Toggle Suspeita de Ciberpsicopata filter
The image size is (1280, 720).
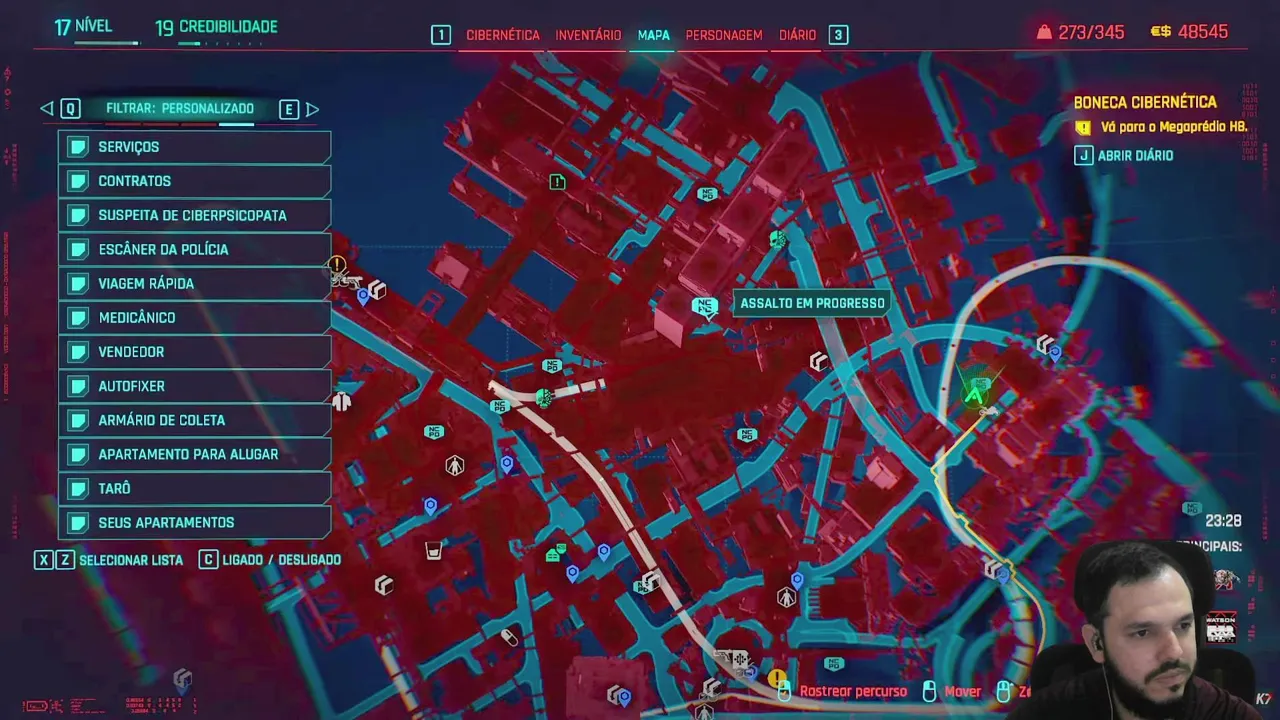pos(194,215)
